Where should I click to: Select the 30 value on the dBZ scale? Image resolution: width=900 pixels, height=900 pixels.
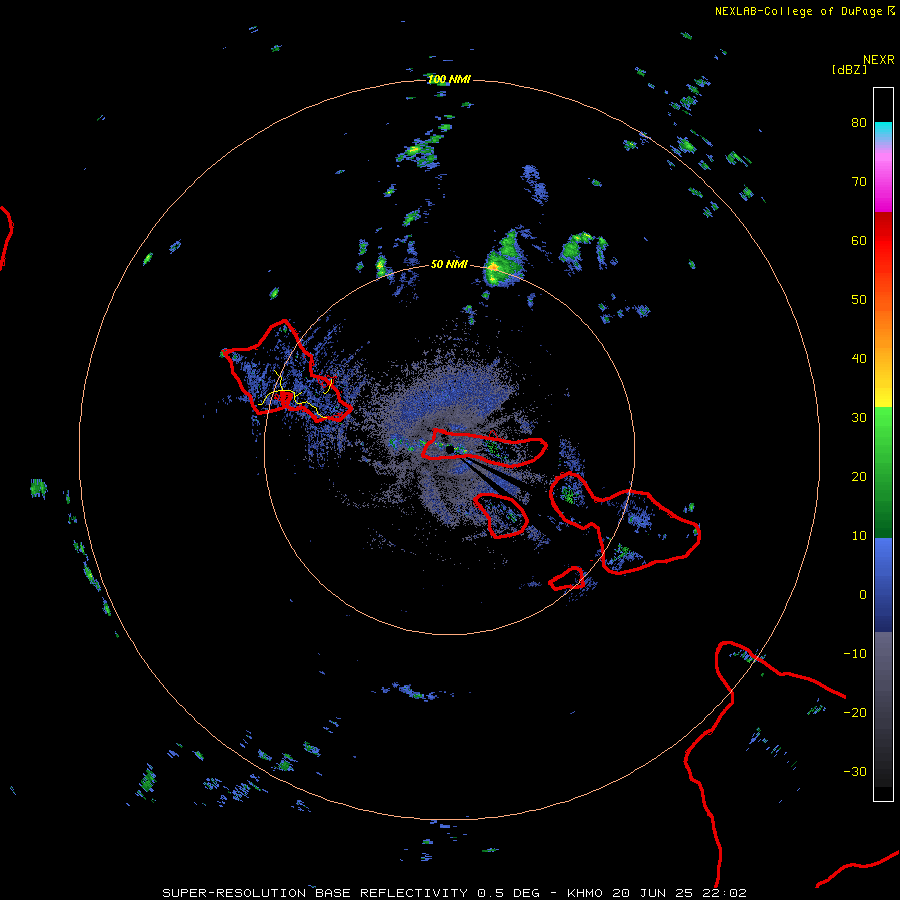859,418
